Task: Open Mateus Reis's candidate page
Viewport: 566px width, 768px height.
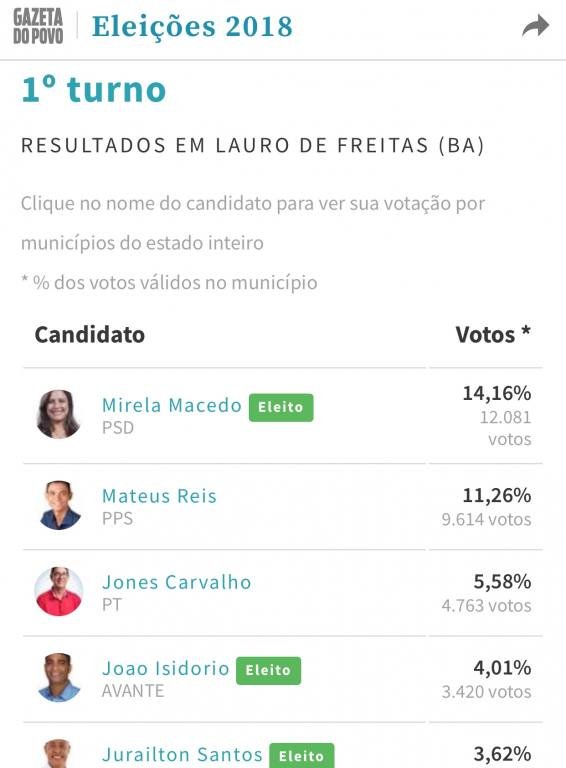Action: 159,496
